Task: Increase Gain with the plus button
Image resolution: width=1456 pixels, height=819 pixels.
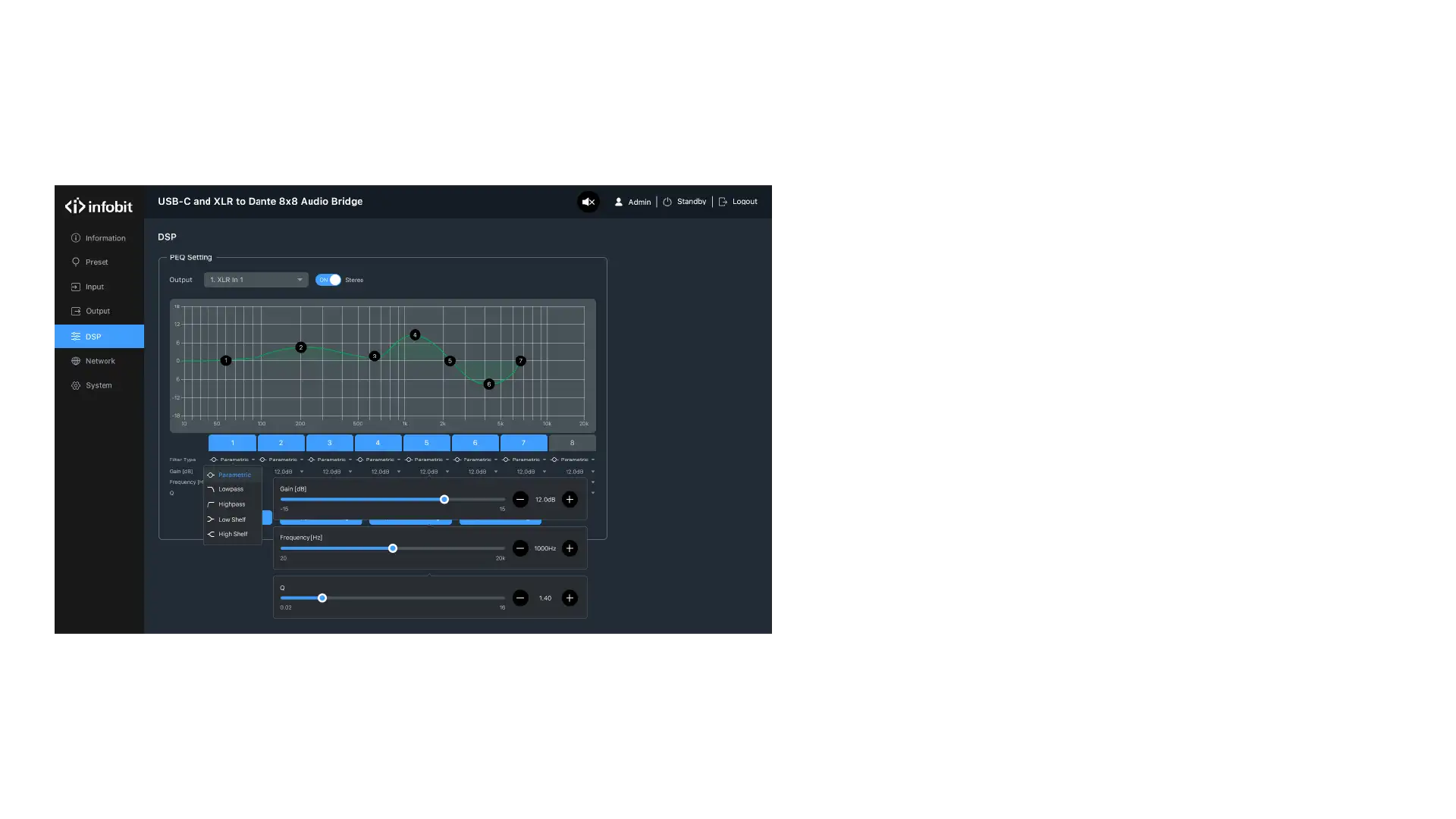Action: pos(570,500)
